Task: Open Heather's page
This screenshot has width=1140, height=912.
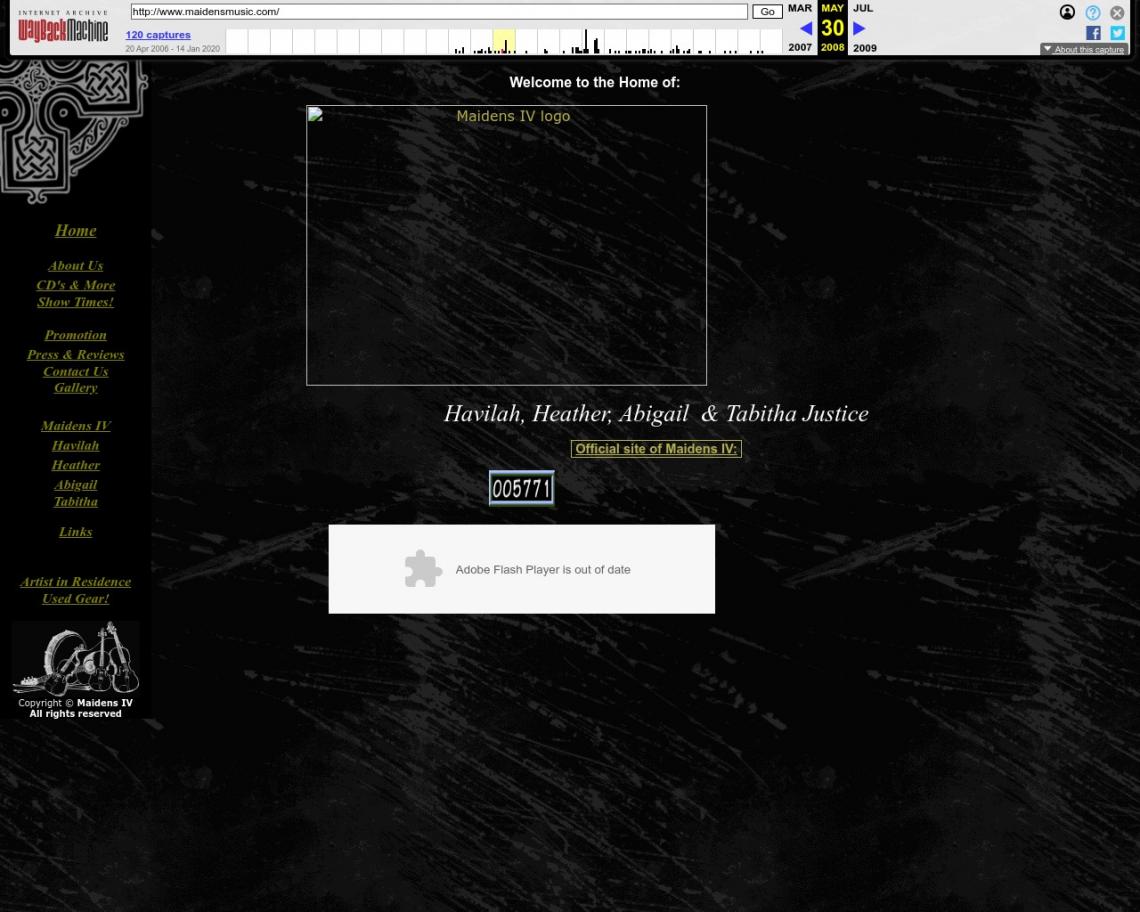Action: [76, 465]
